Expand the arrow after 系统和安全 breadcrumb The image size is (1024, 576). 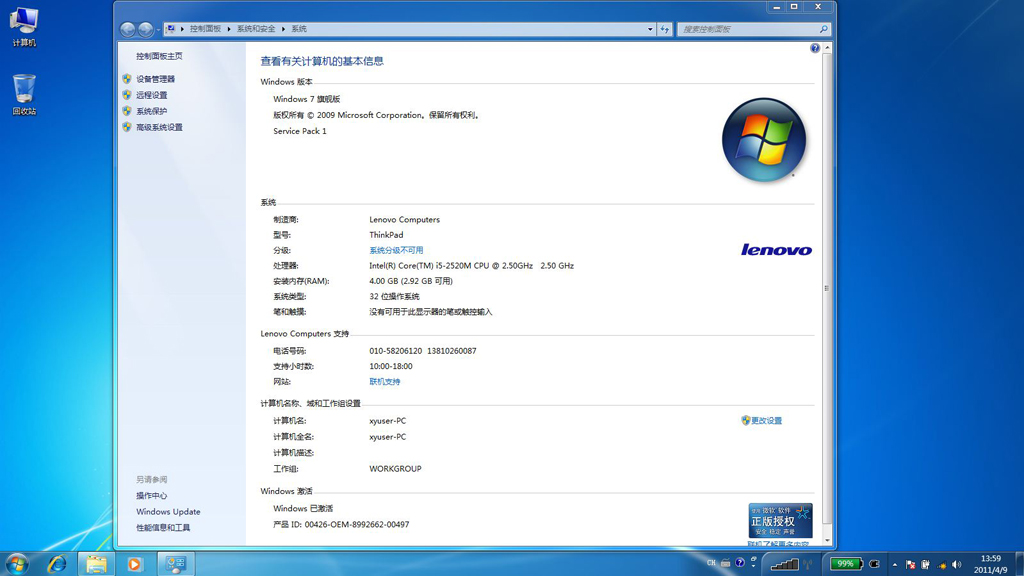click(x=283, y=29)
